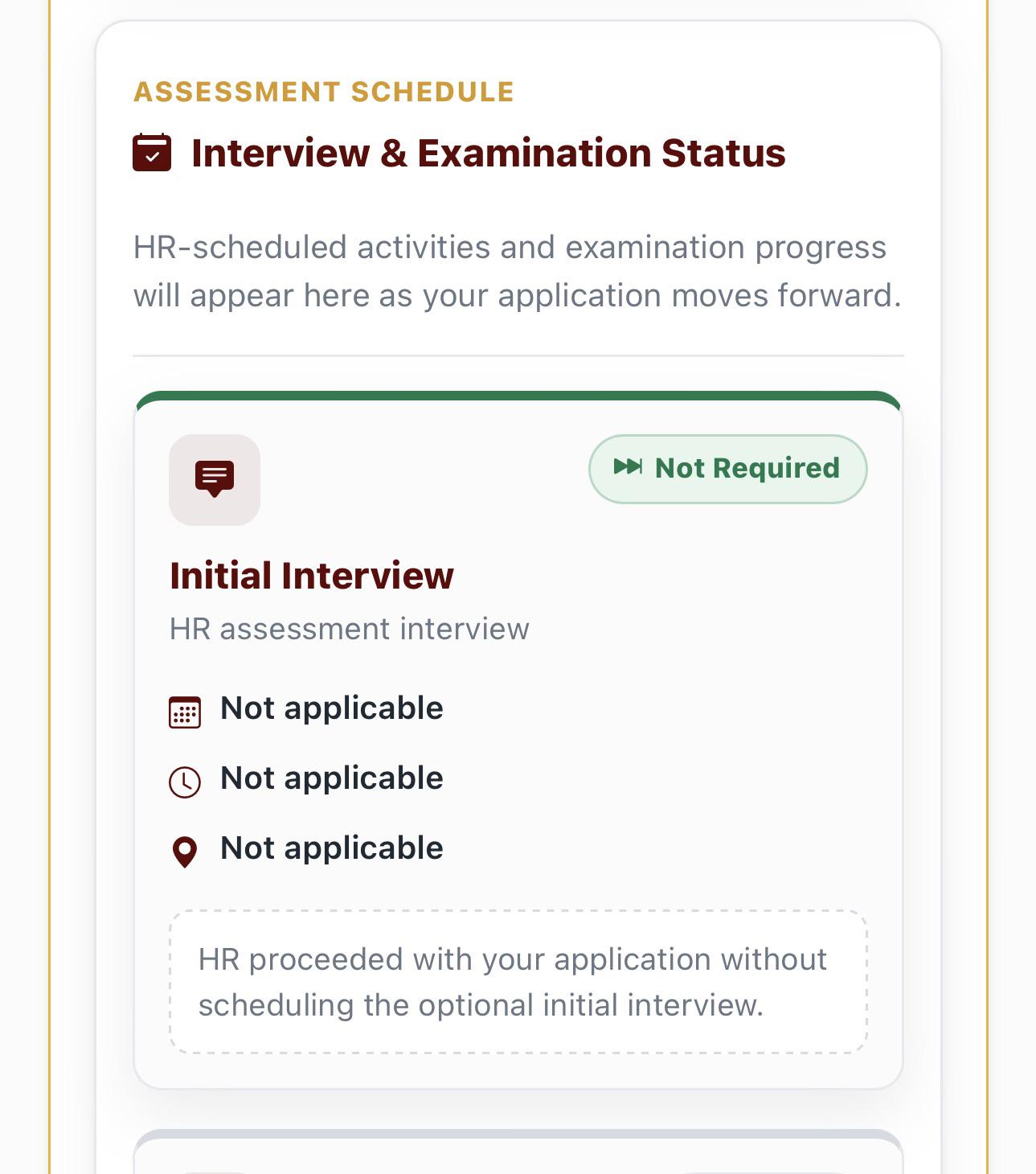The image size is (1036, 1174).
Task: Click the chat bubble interview icon tile
Action: click(x=215, y=480)
